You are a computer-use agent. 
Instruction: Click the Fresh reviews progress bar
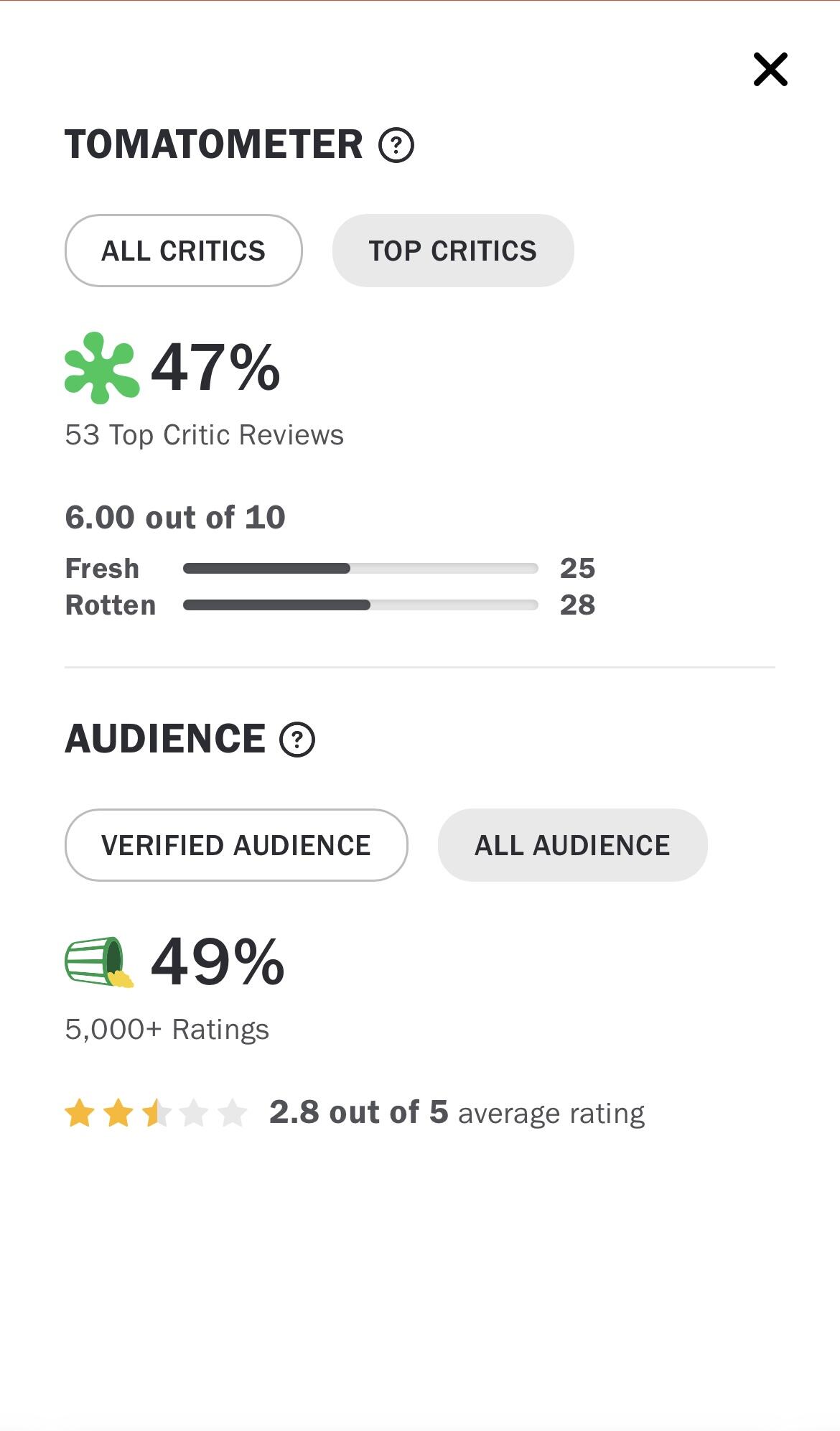(360, 569)
